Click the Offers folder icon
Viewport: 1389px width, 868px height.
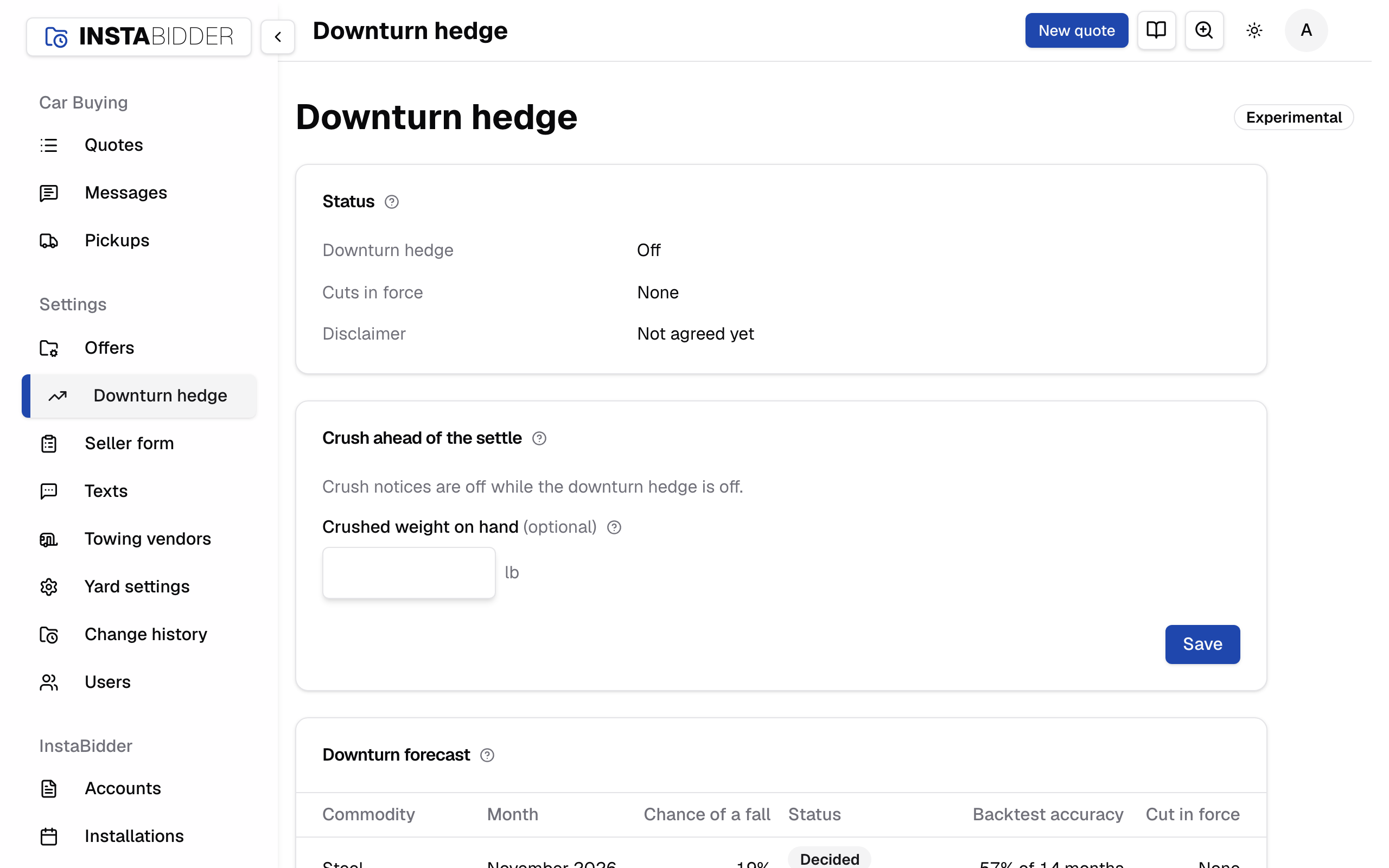[x=49, y=348]
